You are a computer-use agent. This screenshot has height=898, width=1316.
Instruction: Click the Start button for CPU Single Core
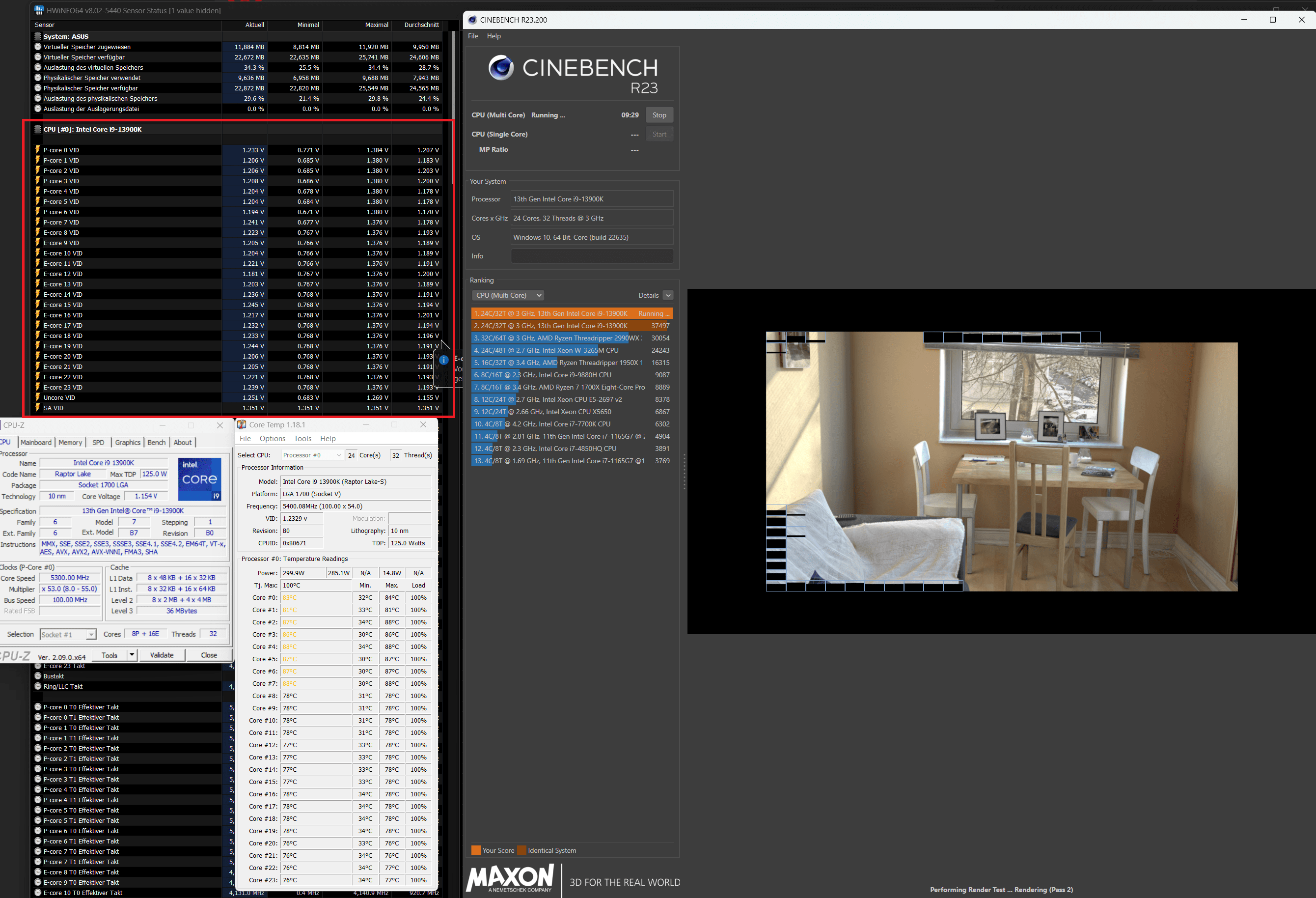click(659, 134)
